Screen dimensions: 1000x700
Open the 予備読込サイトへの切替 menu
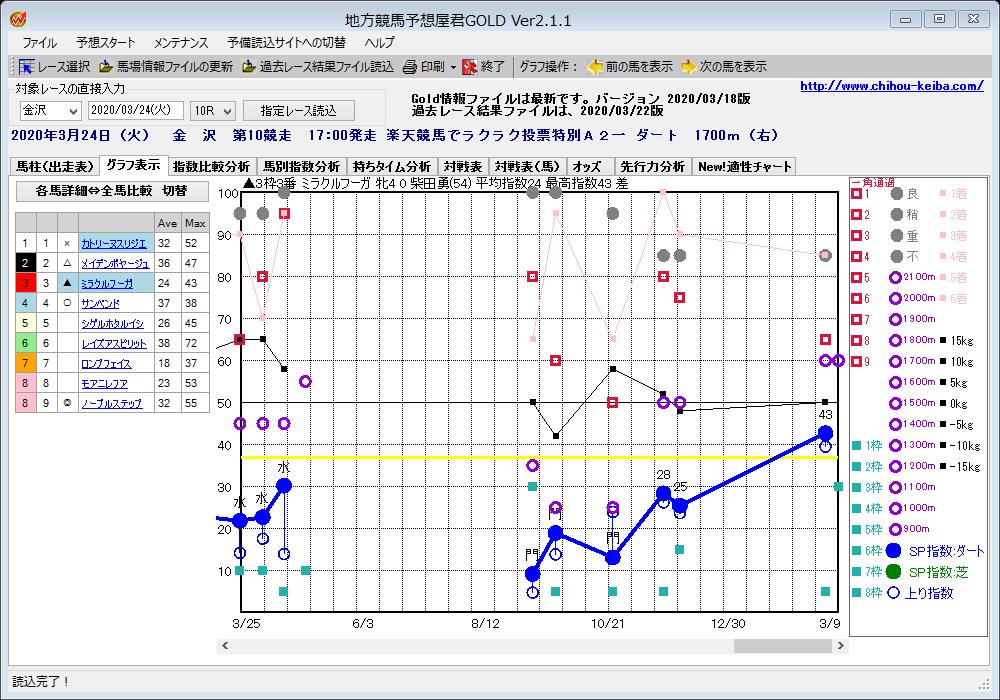coord(286,43)
